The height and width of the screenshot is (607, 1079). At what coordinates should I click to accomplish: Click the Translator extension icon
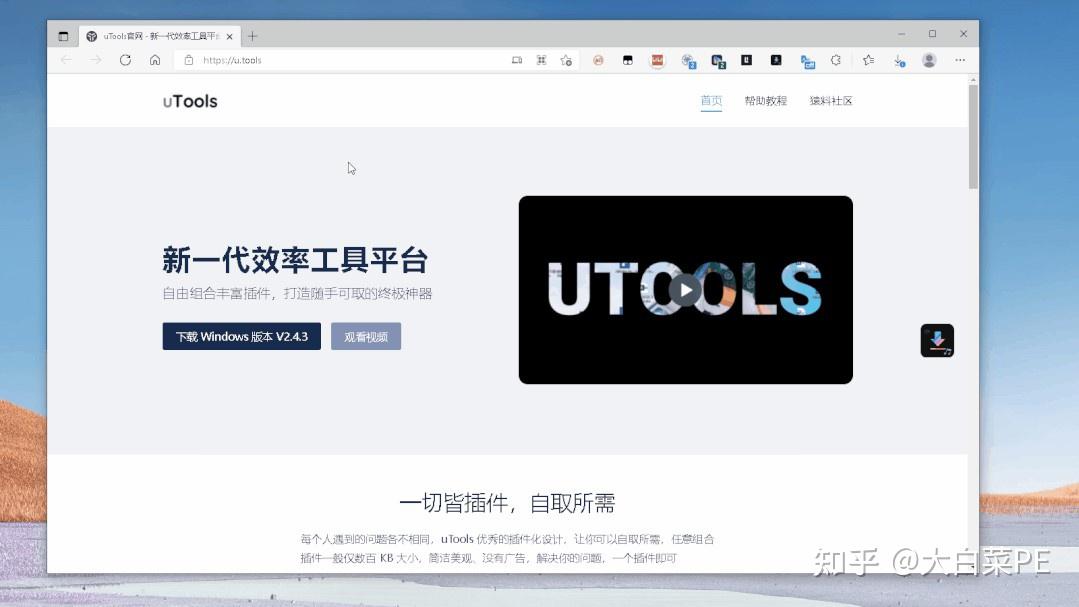pyautogui.click(x=806, y=60)
